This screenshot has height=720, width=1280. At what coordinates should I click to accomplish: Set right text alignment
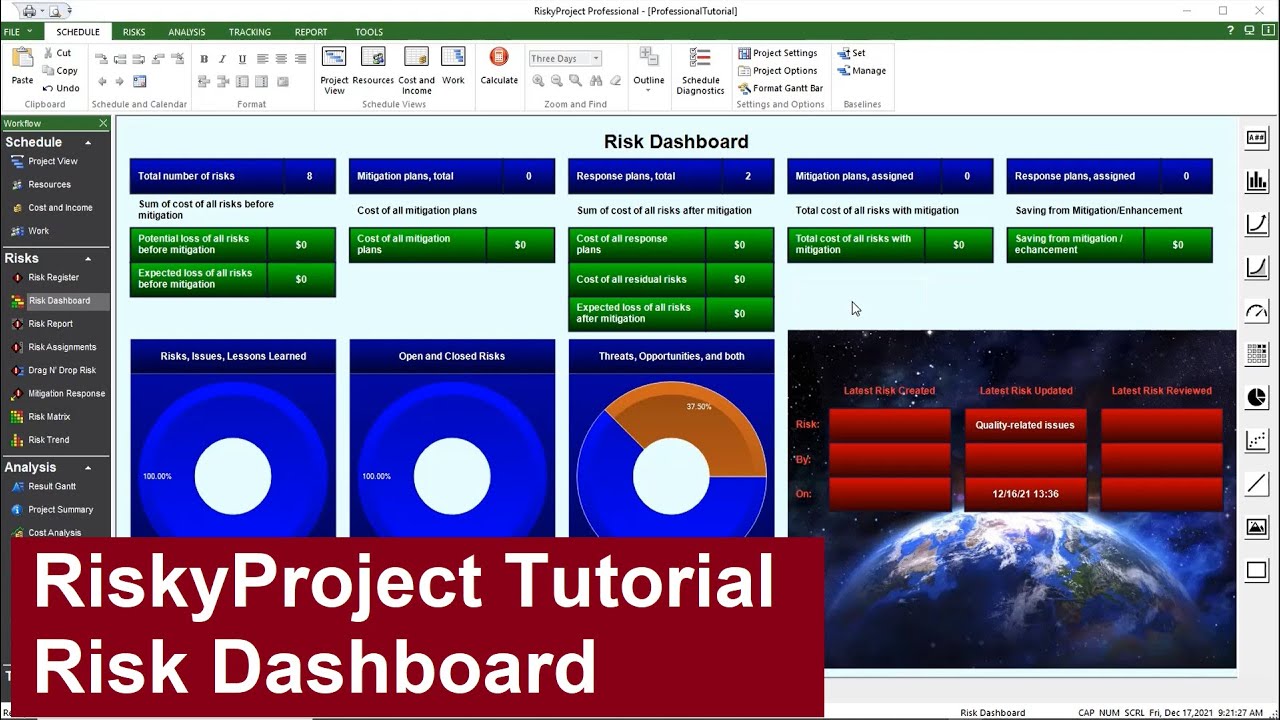click(x=300, y=59)
